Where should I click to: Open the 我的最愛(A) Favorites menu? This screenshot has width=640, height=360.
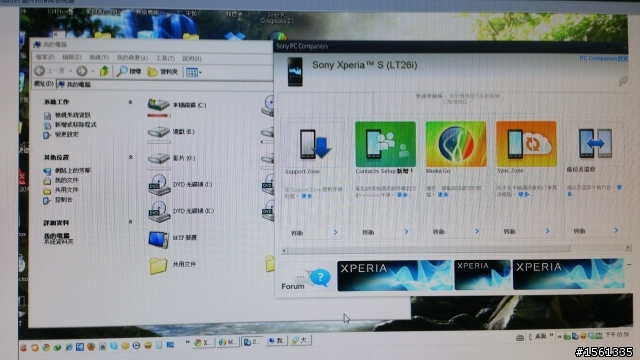point(132,58)
